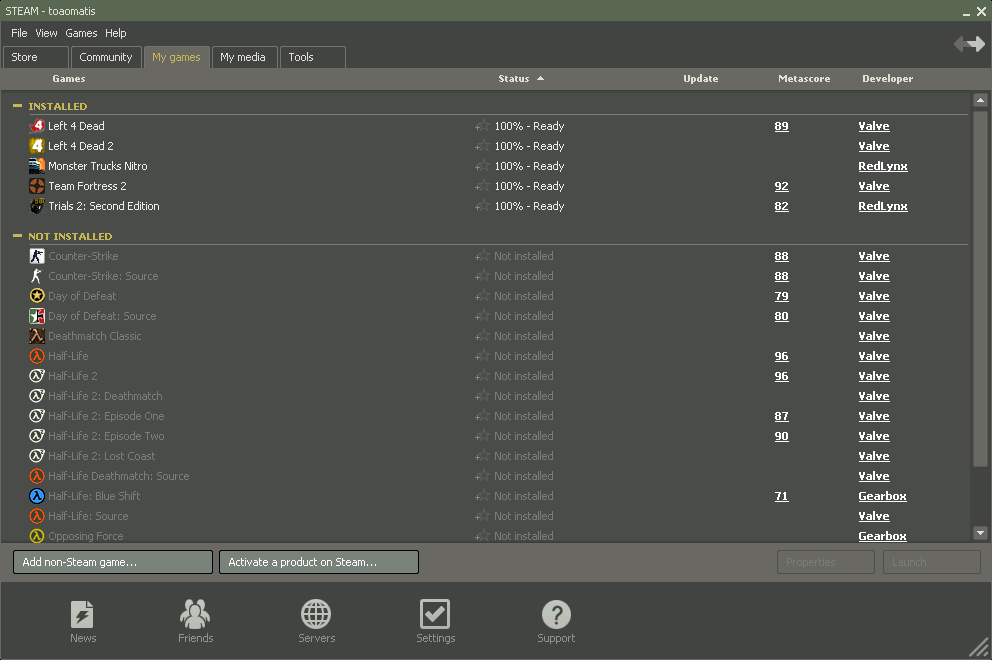Click the scroll up arrow of games list
The width and height of the screenshot is (992, 660).
980,100
